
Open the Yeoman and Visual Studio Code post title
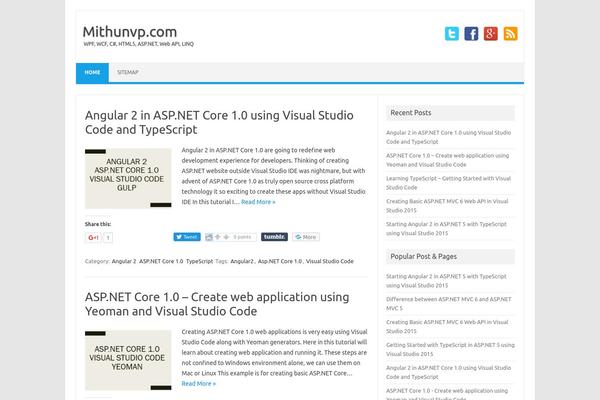coord(217,304)
